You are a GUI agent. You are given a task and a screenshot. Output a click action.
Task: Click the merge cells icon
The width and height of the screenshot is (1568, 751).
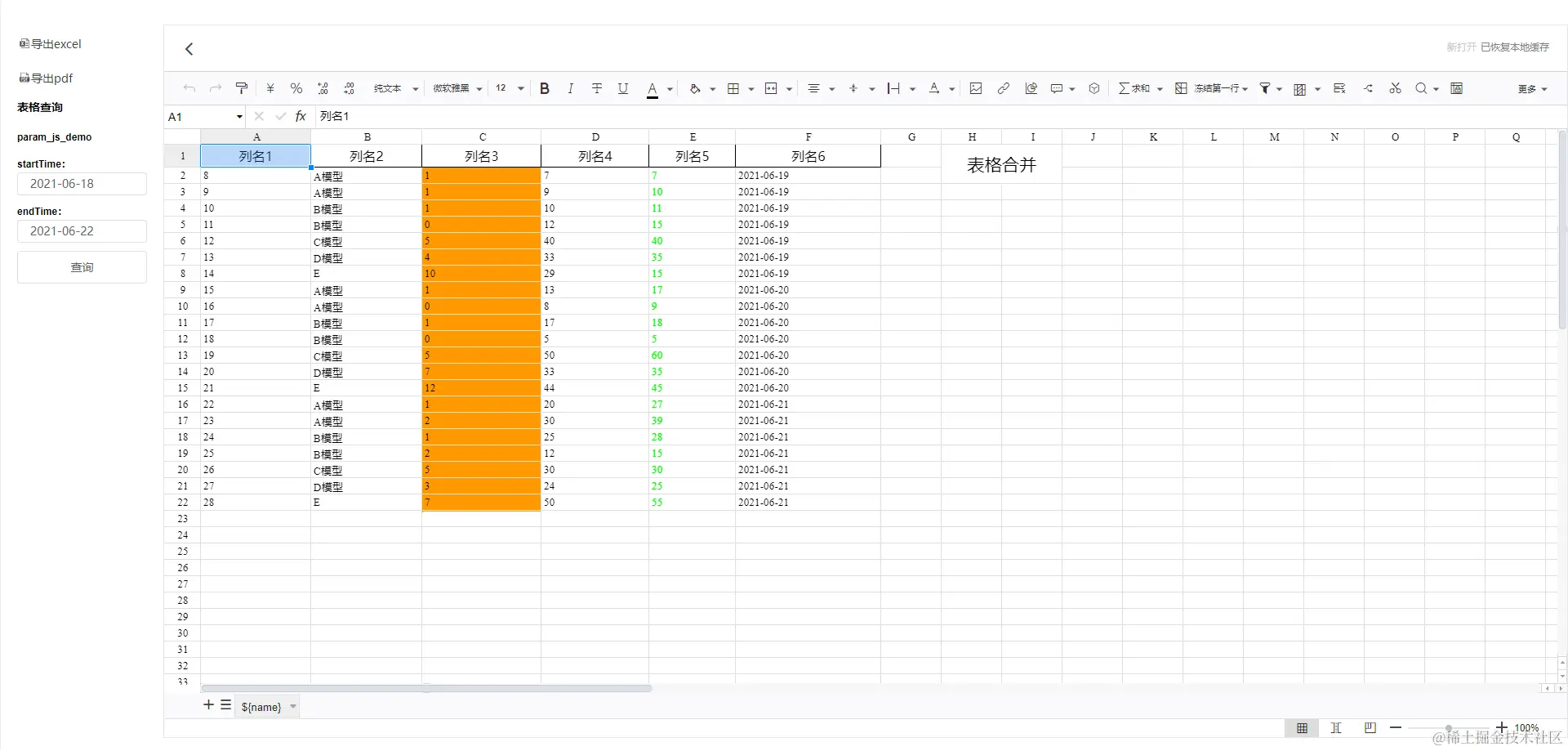click(x=771, y=88)
